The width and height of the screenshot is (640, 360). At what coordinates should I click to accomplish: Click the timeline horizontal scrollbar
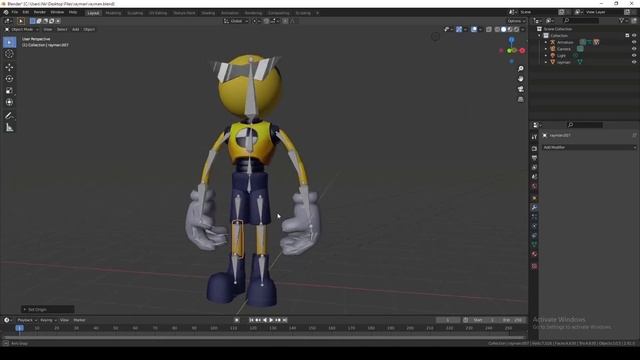(x=264, y=338)
